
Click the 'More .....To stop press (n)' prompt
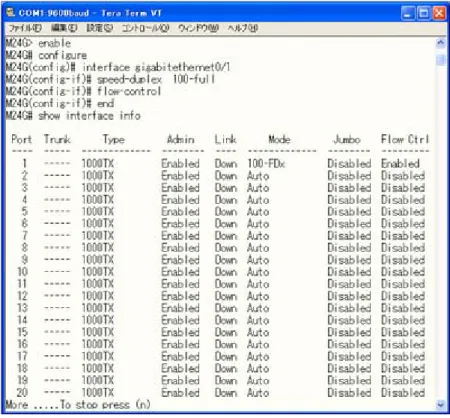click(78, 405)
